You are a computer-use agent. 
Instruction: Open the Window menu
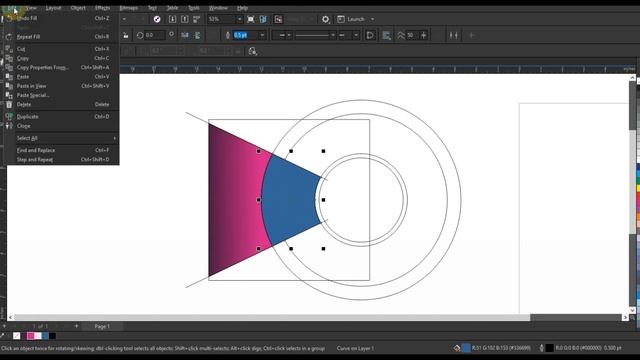point(218,8)
